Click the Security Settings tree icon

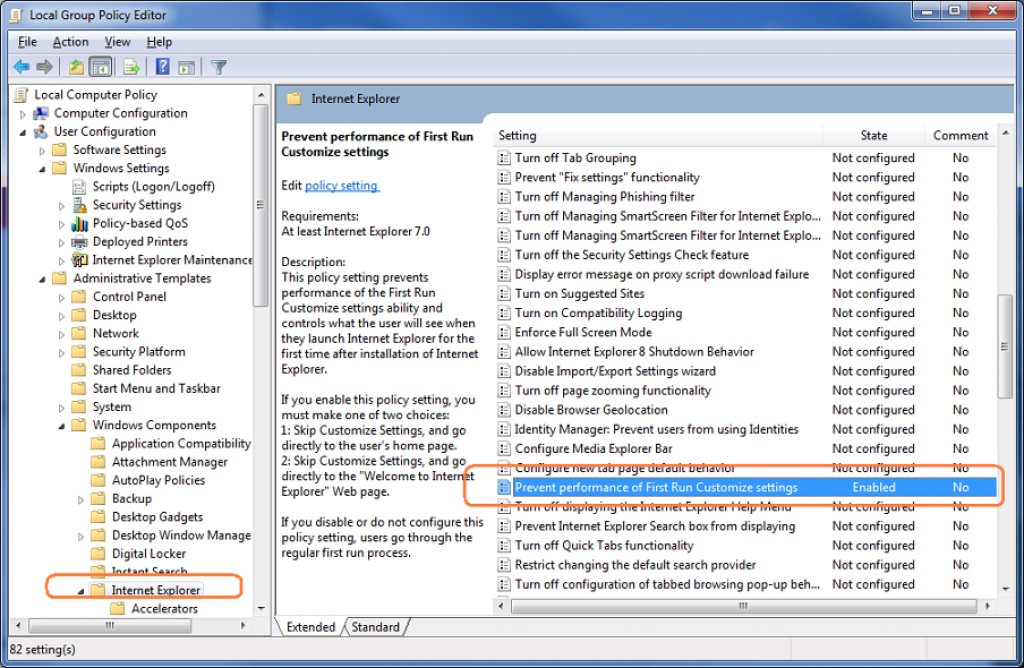(79, 205)
